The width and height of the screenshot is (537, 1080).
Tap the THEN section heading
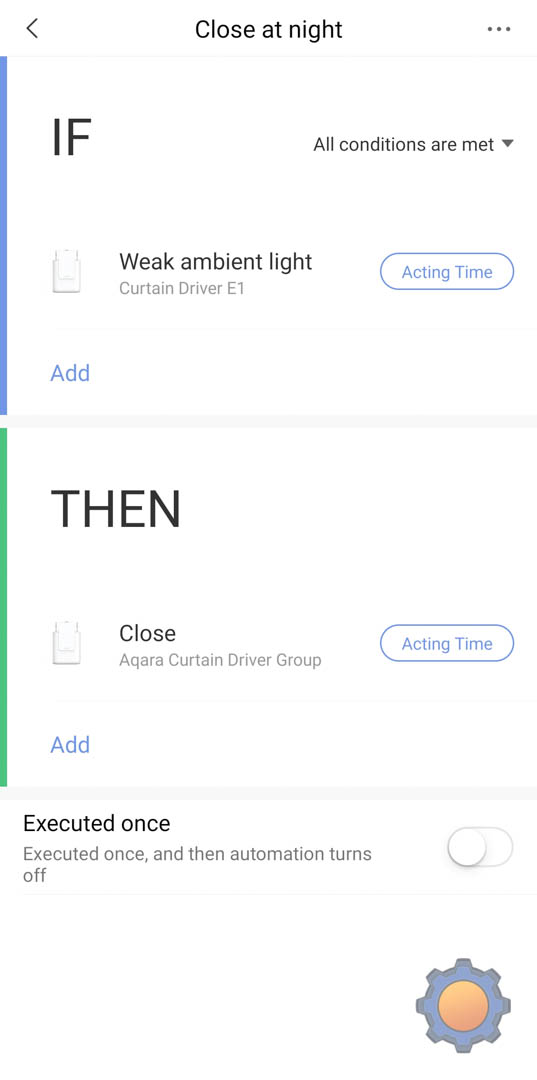pos(116,509)
